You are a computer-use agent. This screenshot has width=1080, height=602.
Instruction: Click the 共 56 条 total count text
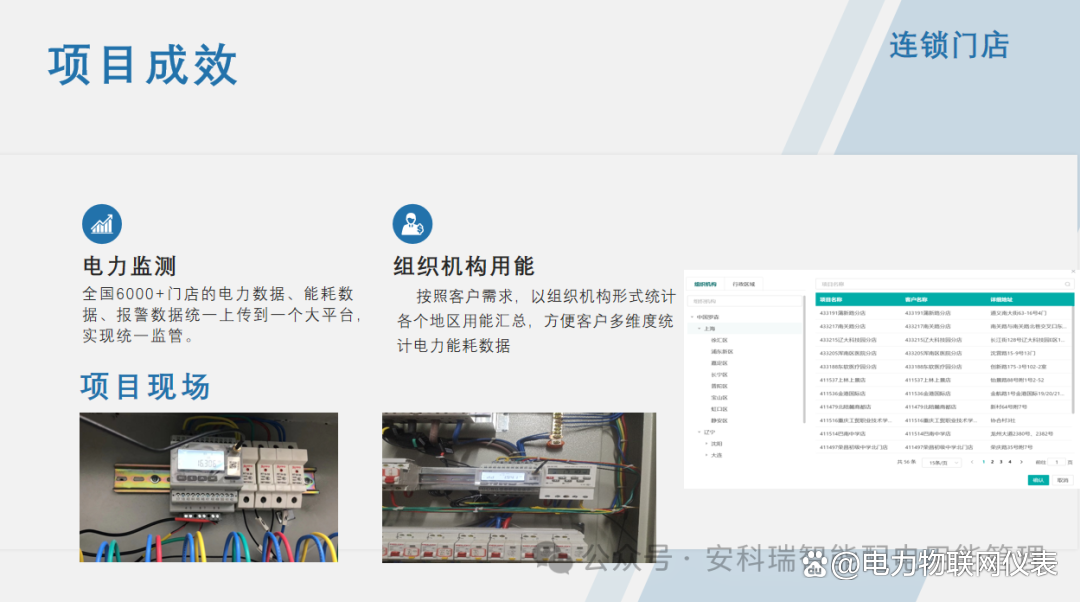click(906, 462)
